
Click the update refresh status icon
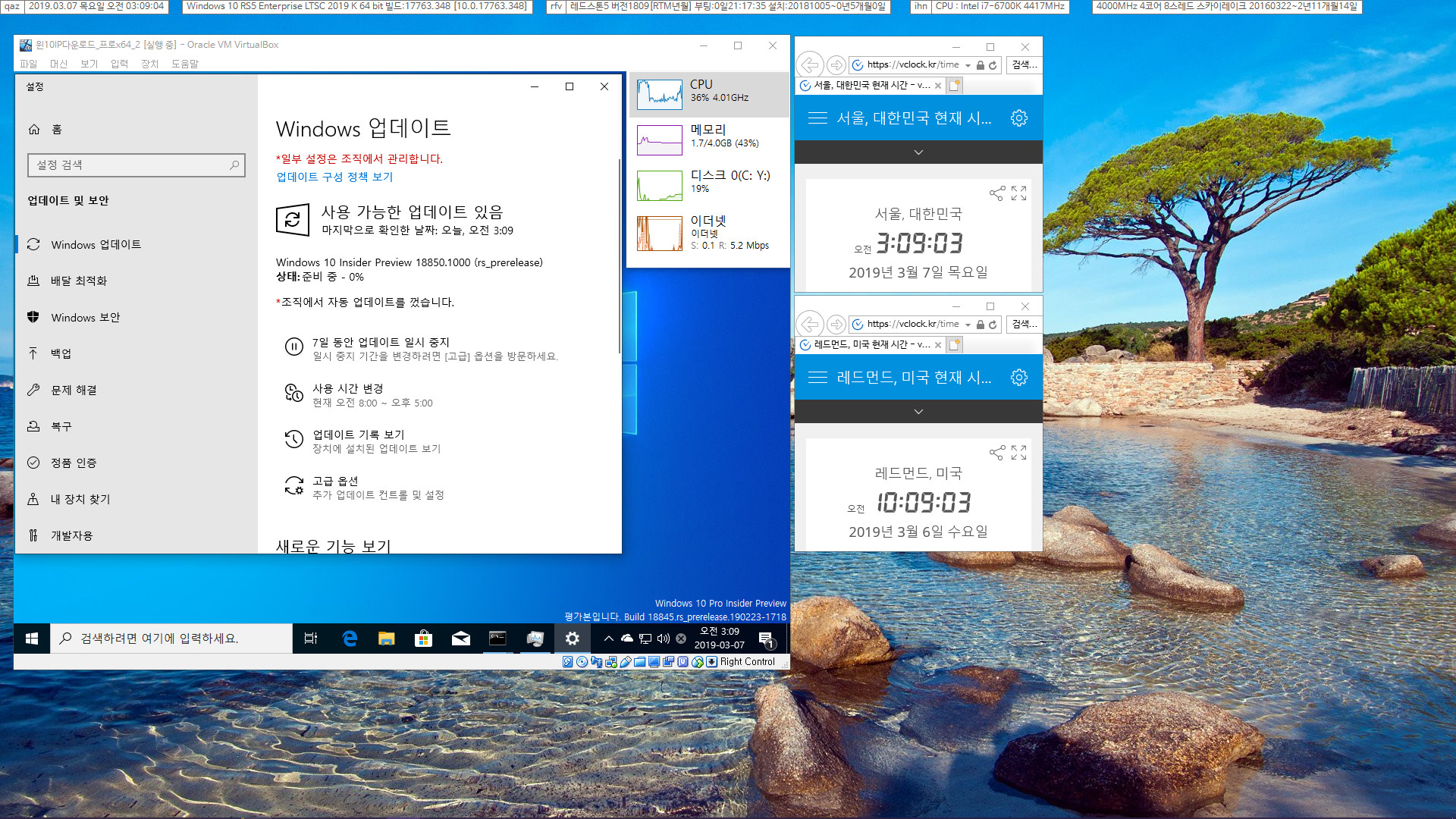point(293,220)
